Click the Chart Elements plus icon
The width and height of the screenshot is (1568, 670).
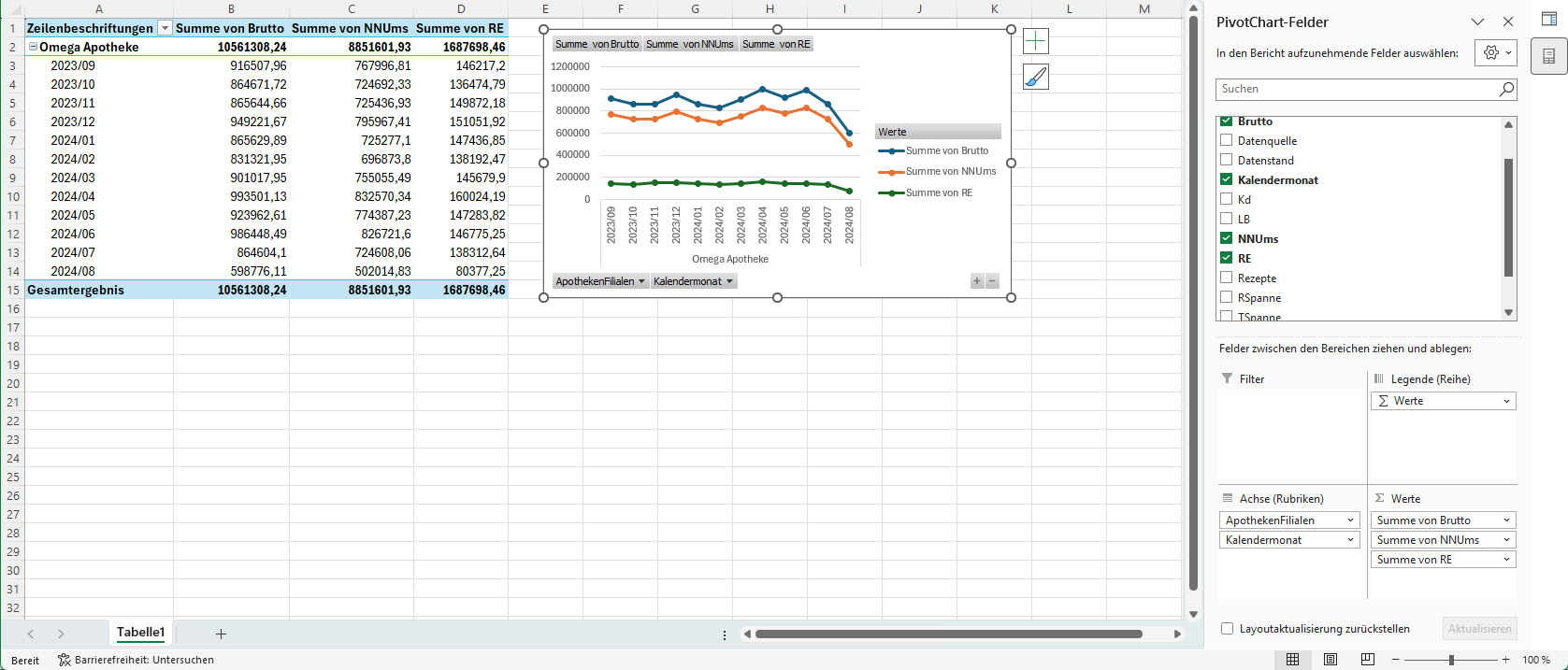(x=1036, y=41)
